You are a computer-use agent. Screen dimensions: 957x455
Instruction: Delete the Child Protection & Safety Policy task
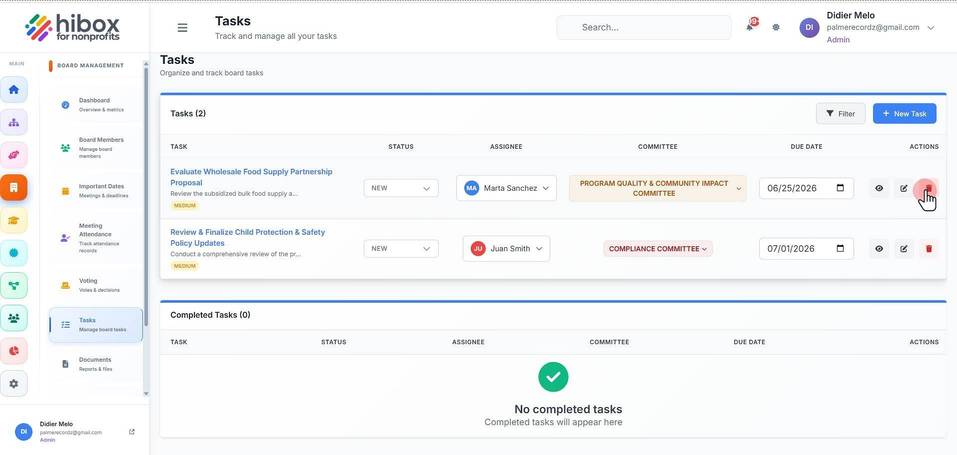[929, 249]
